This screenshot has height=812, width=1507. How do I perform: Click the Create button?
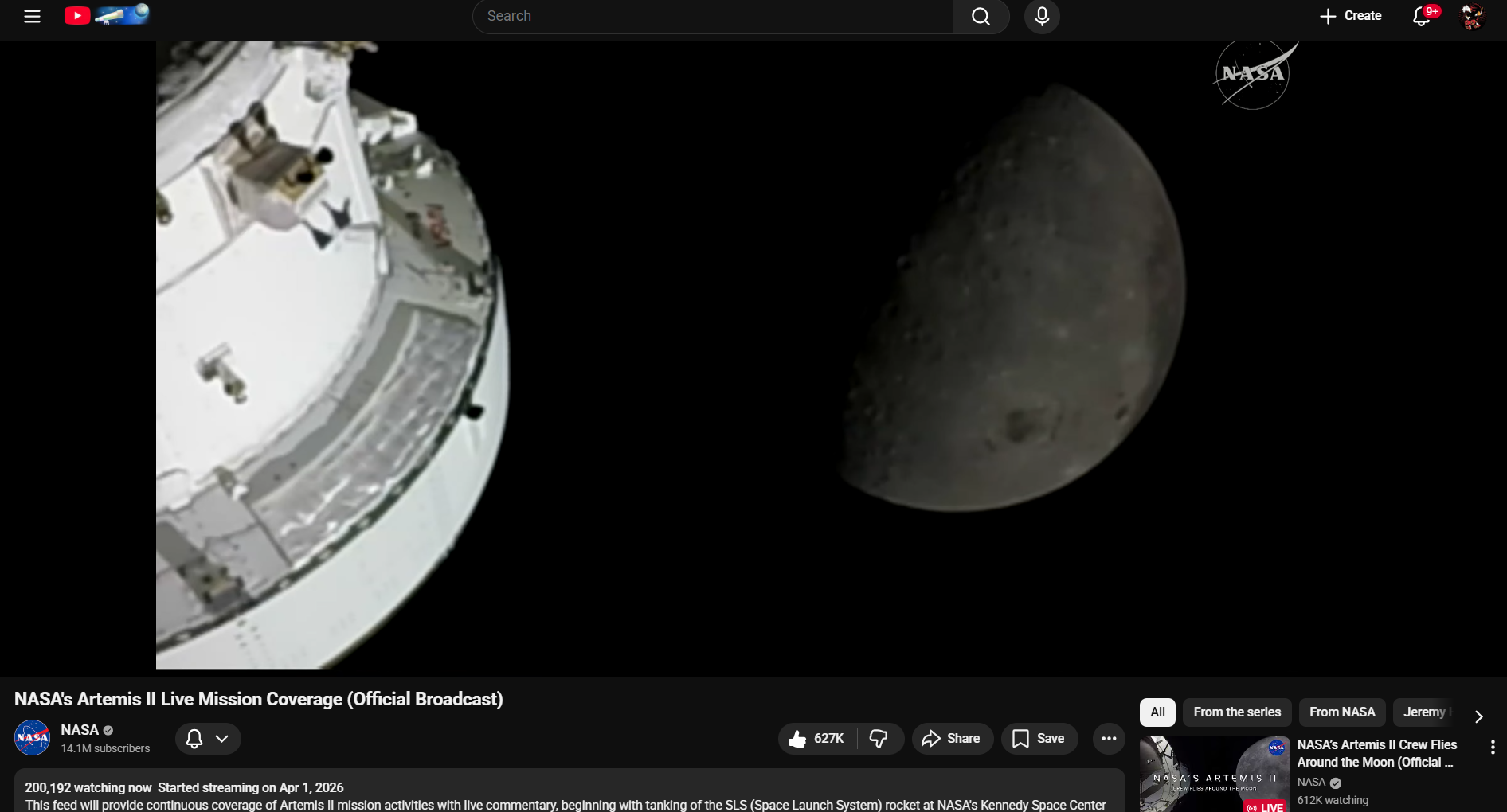pos(1351,16)
